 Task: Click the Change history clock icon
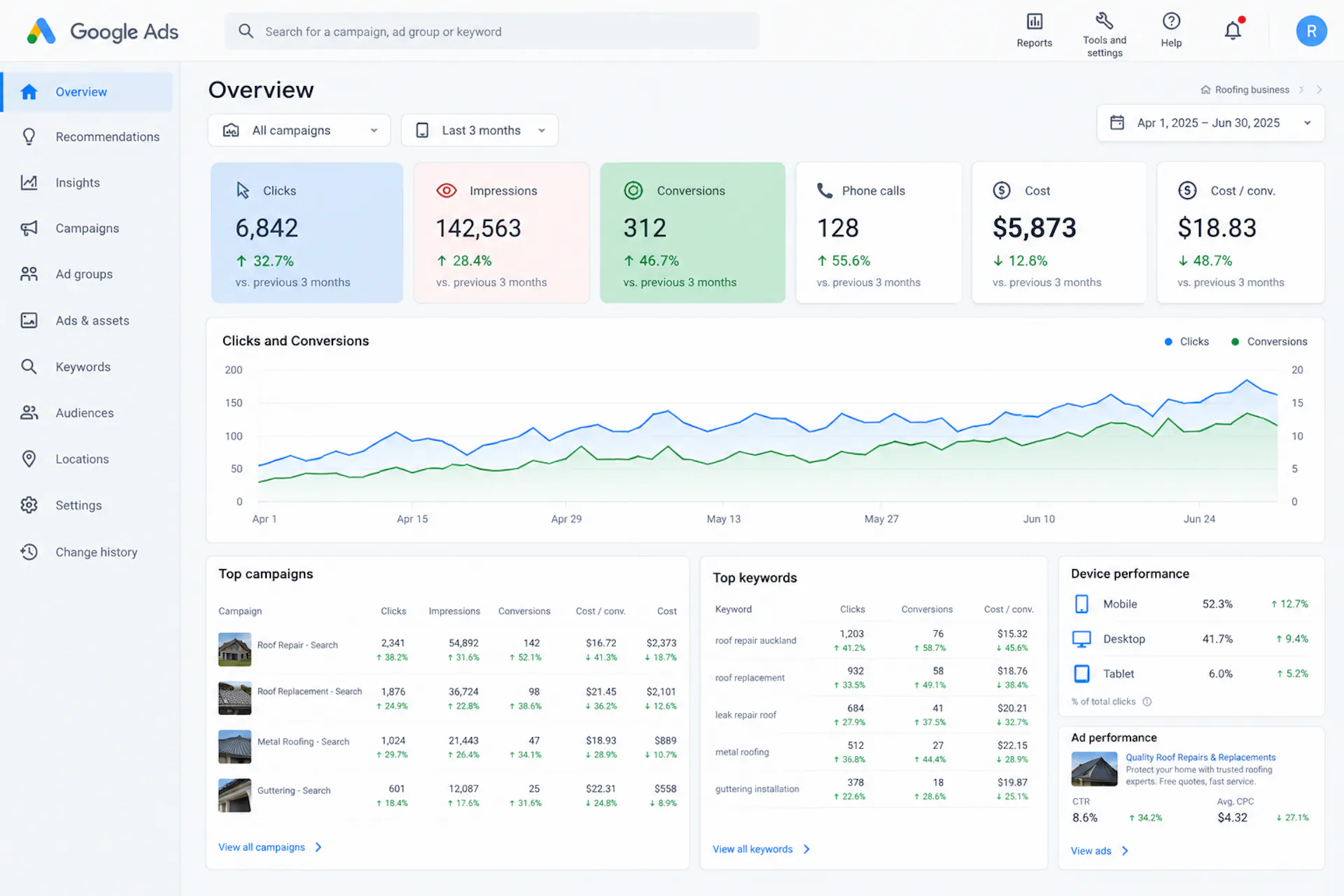click(x=29, y=552)
